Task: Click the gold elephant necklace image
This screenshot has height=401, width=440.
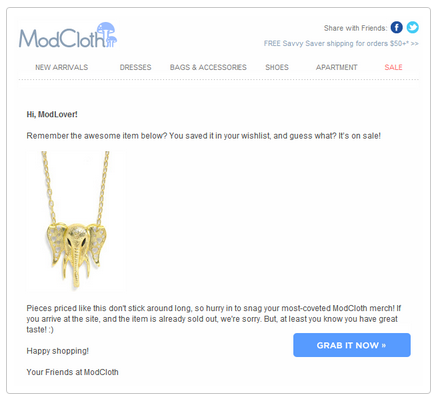Action: point(76,221)
